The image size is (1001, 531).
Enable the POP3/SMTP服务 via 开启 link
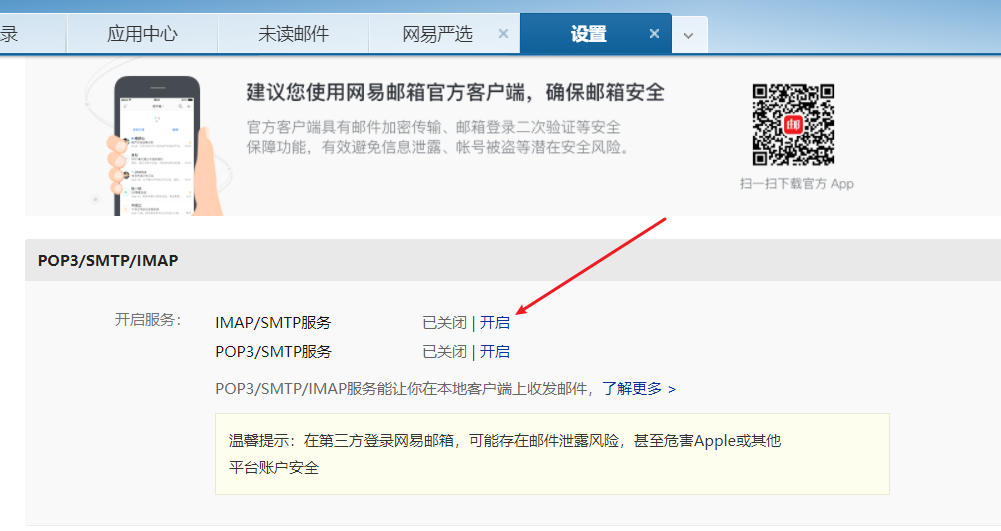pos(495,352)
